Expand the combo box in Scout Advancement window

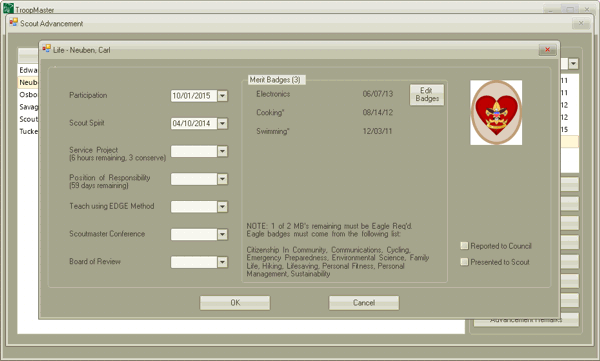[573, 64]
